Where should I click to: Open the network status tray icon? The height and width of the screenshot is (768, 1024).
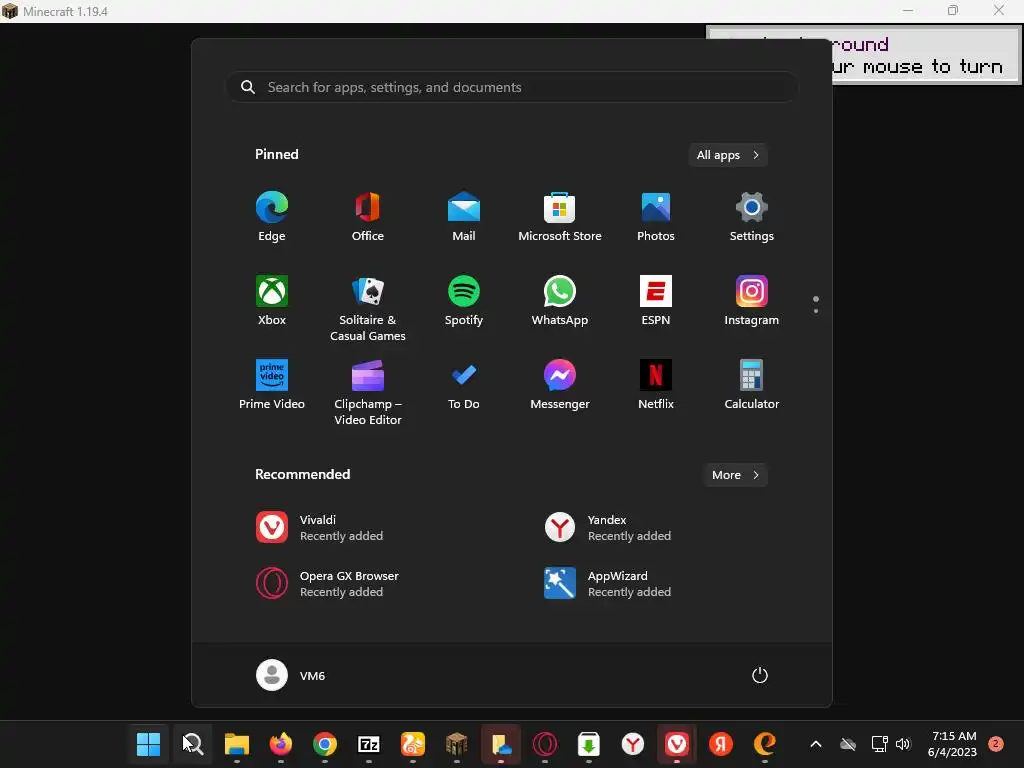[x=880, y=744]
